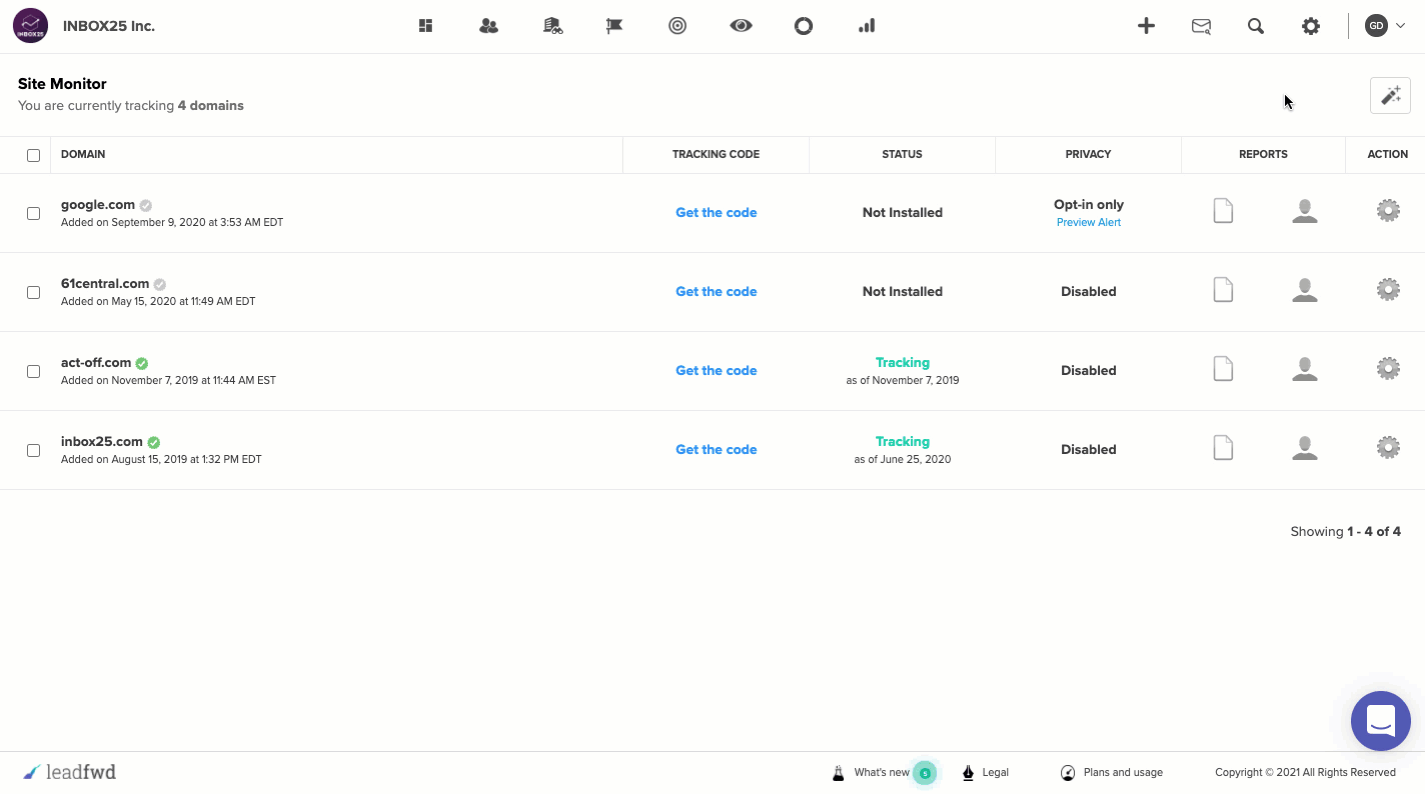Open the ring circle icon in top navigation

click(804, 26)
